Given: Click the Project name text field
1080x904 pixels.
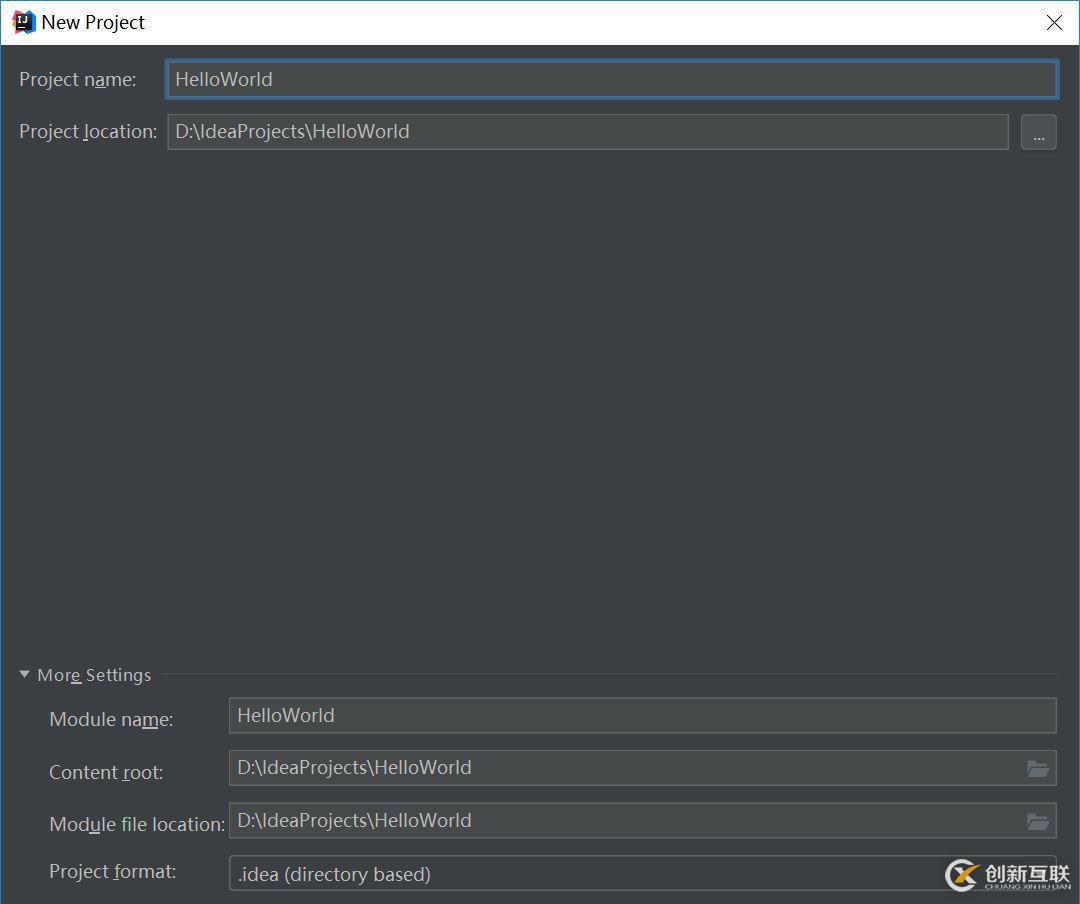Looking at the screenshot, I should pyautogui.click(x=610, y=80).
